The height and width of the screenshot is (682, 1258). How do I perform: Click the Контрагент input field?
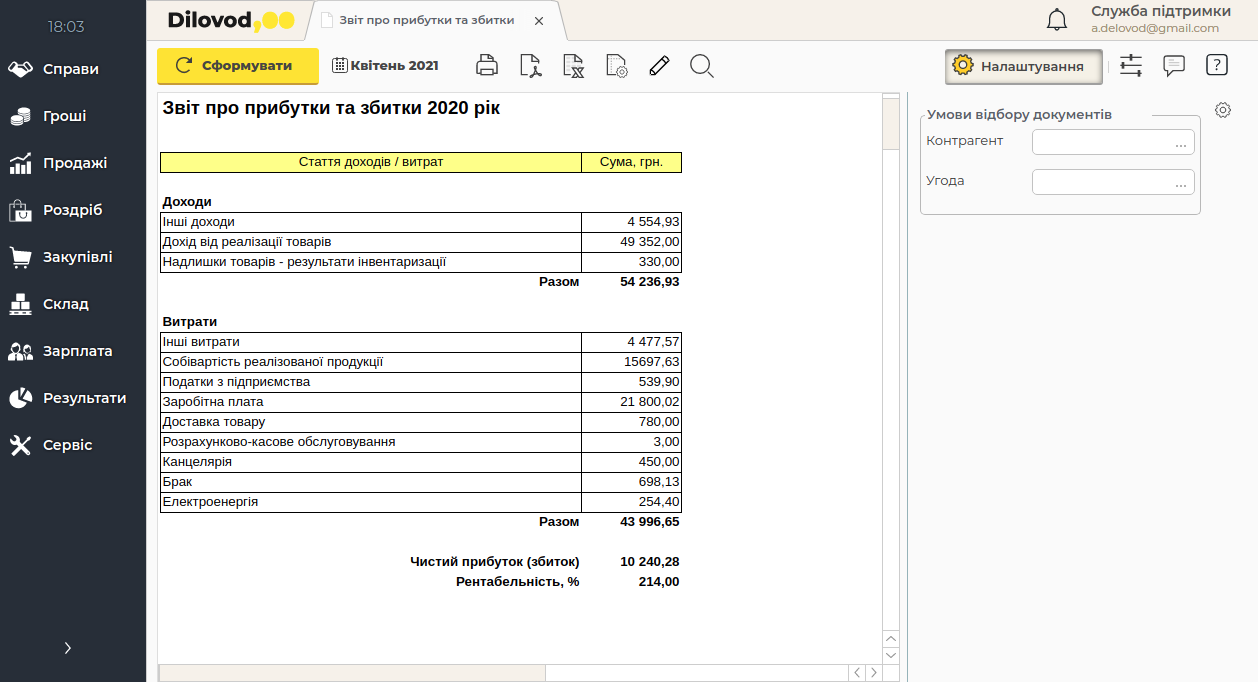(1113, 142)
